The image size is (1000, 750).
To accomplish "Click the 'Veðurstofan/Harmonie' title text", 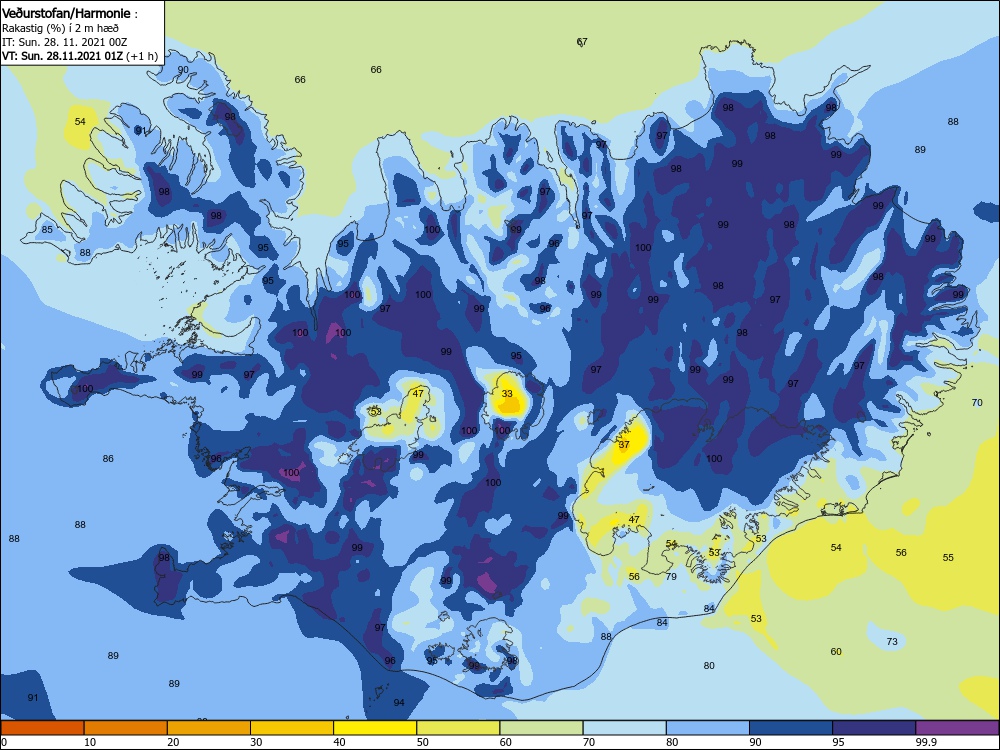I will (x=66, y=13).
